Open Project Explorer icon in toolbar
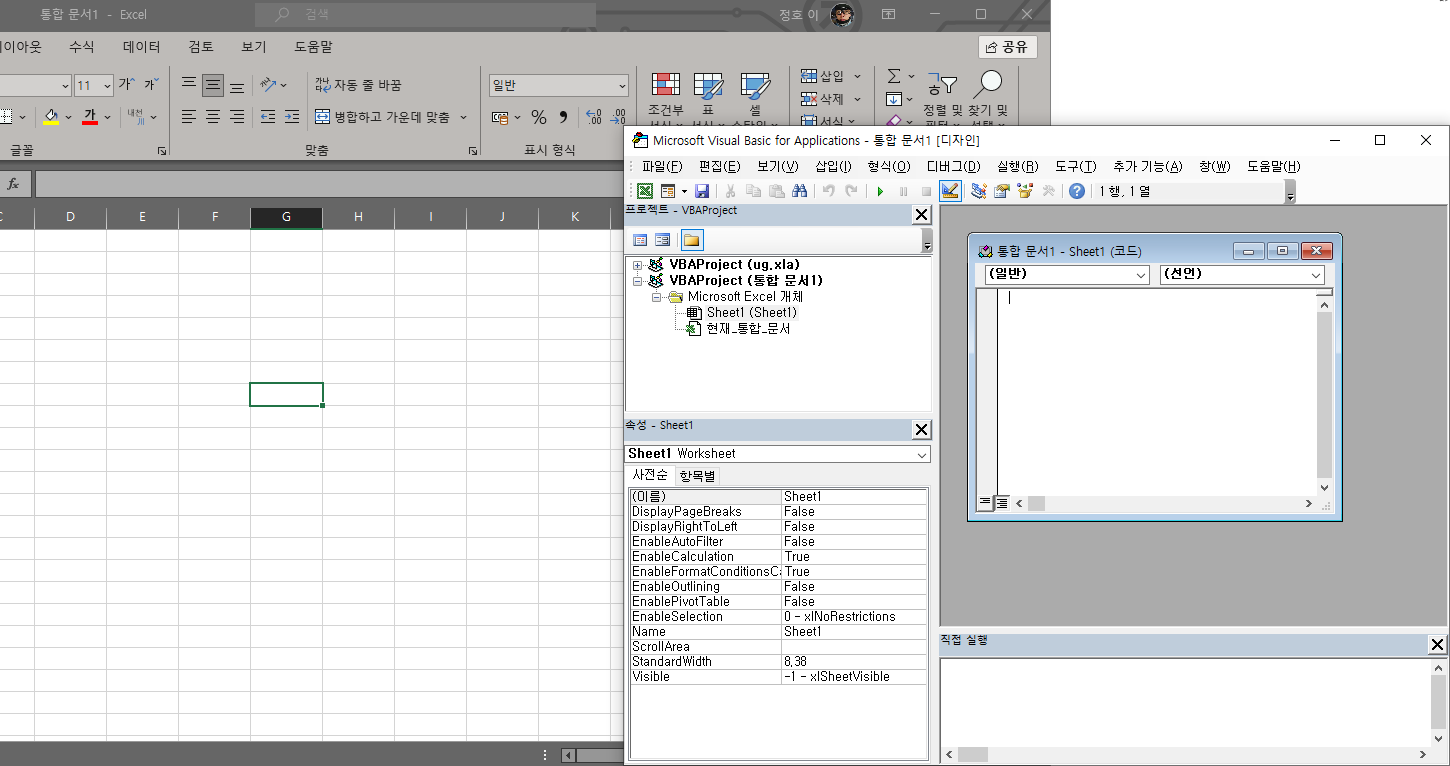The width and height of the screenshot is (1450, 766). click(978, 191)
